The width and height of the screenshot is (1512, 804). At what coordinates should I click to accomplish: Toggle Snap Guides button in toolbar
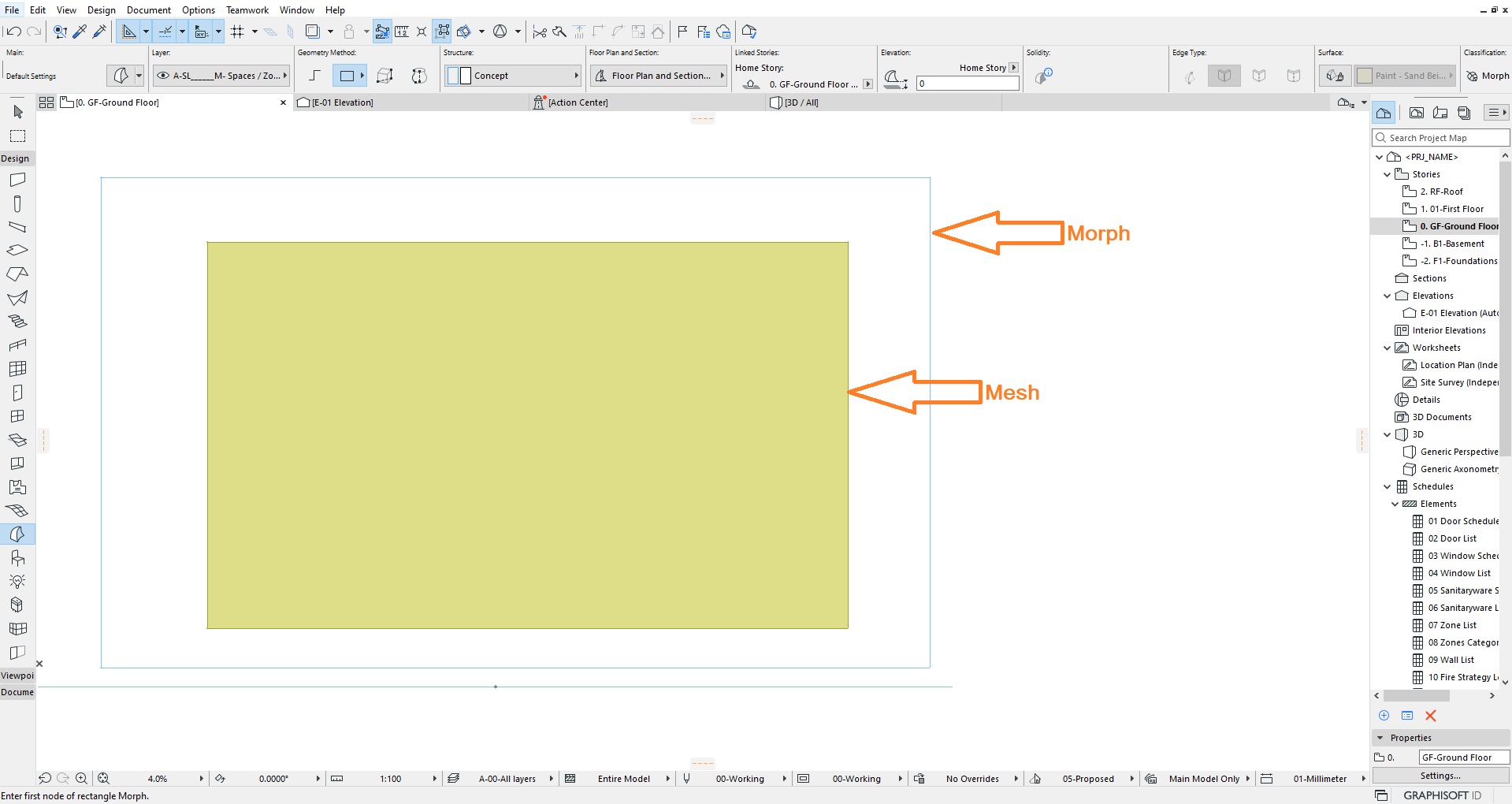165,32
